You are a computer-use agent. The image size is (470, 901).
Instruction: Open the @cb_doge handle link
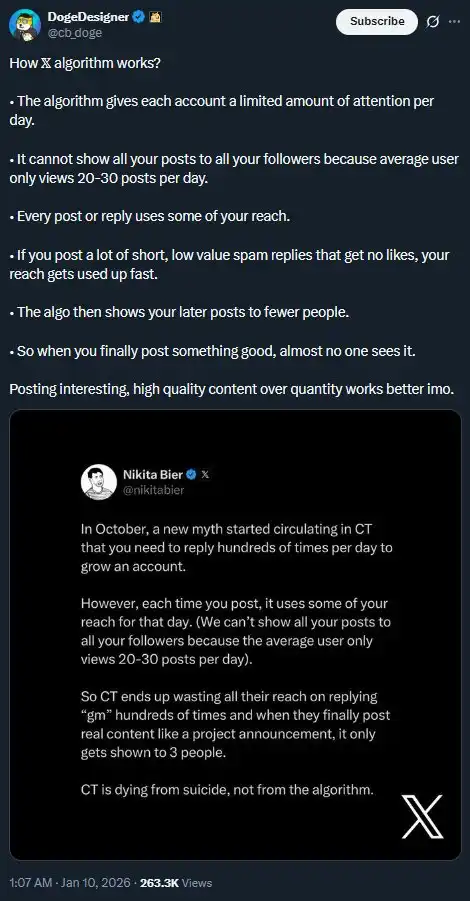tap(75, 33)
